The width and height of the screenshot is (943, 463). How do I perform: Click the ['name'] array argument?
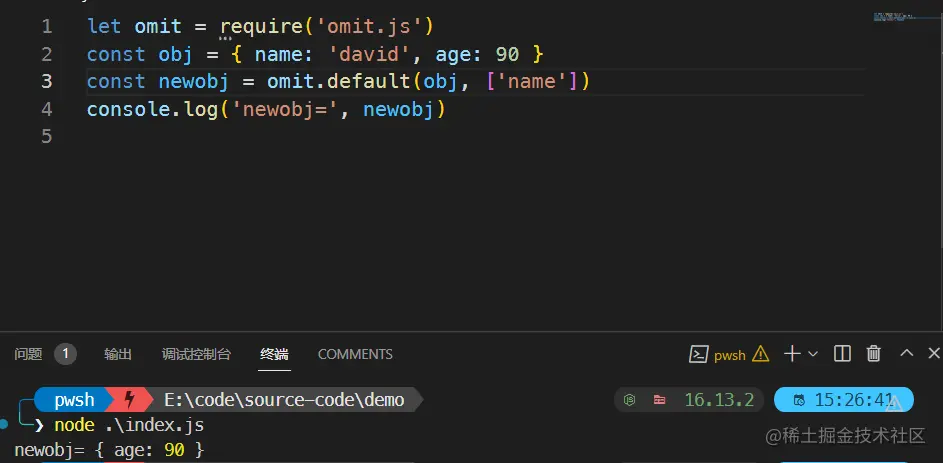(531, 82)
